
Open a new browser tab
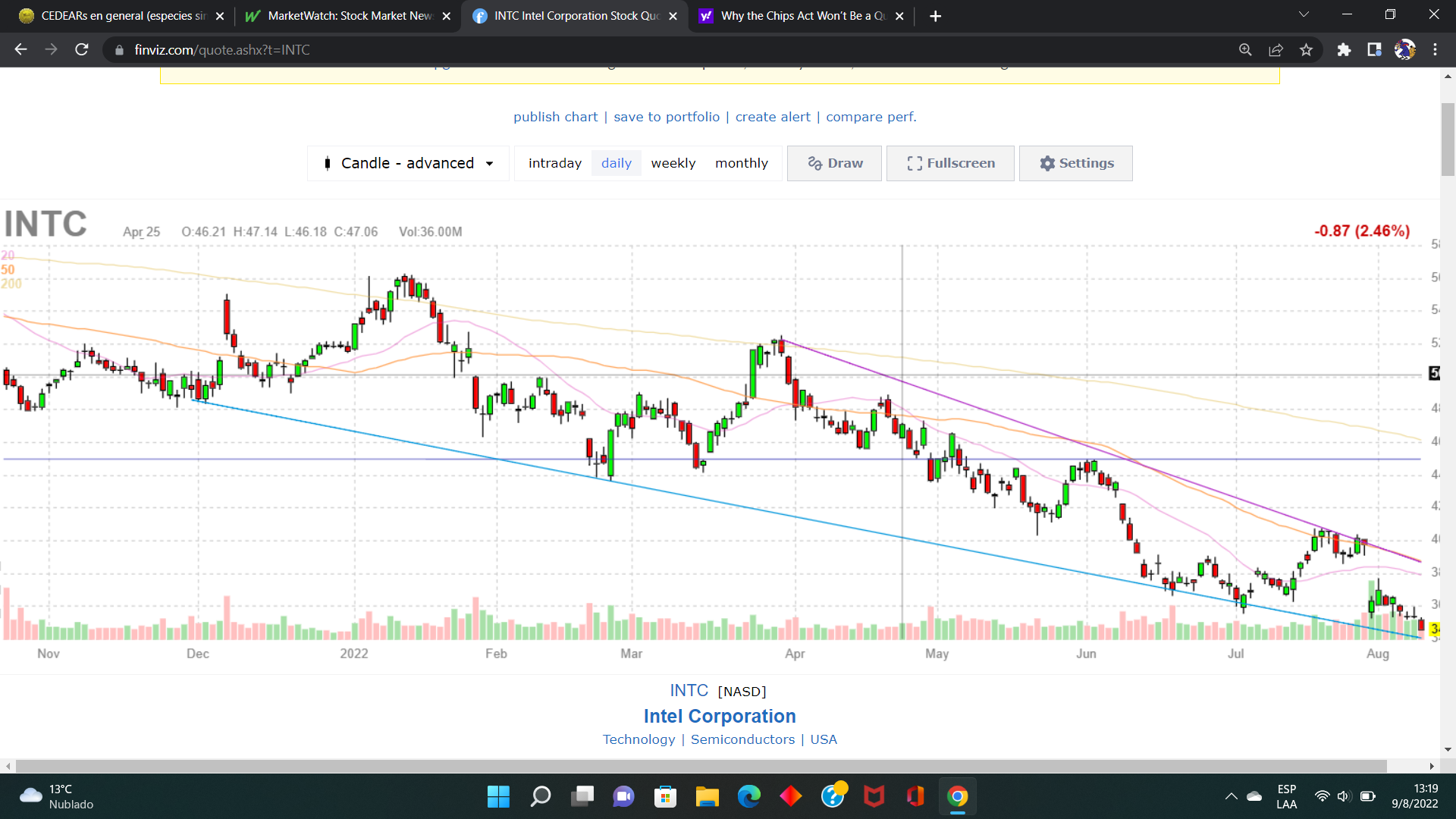(935, 16)
